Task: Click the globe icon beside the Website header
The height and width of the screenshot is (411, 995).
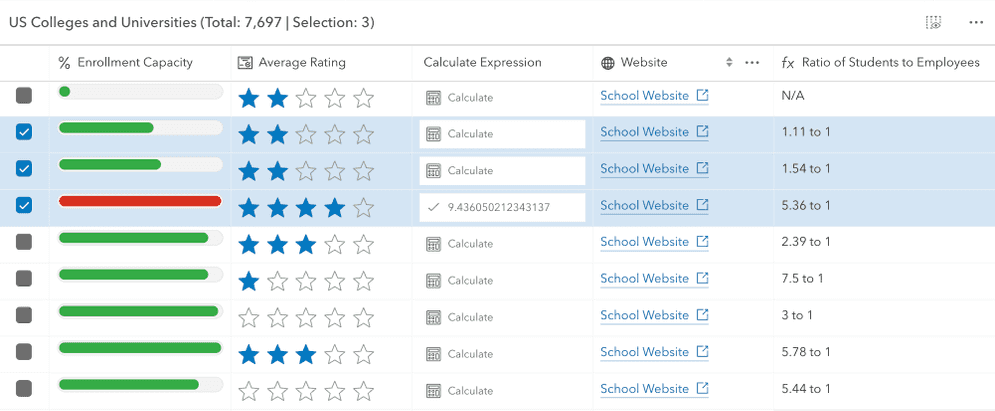Action: [x=608, y=63]
